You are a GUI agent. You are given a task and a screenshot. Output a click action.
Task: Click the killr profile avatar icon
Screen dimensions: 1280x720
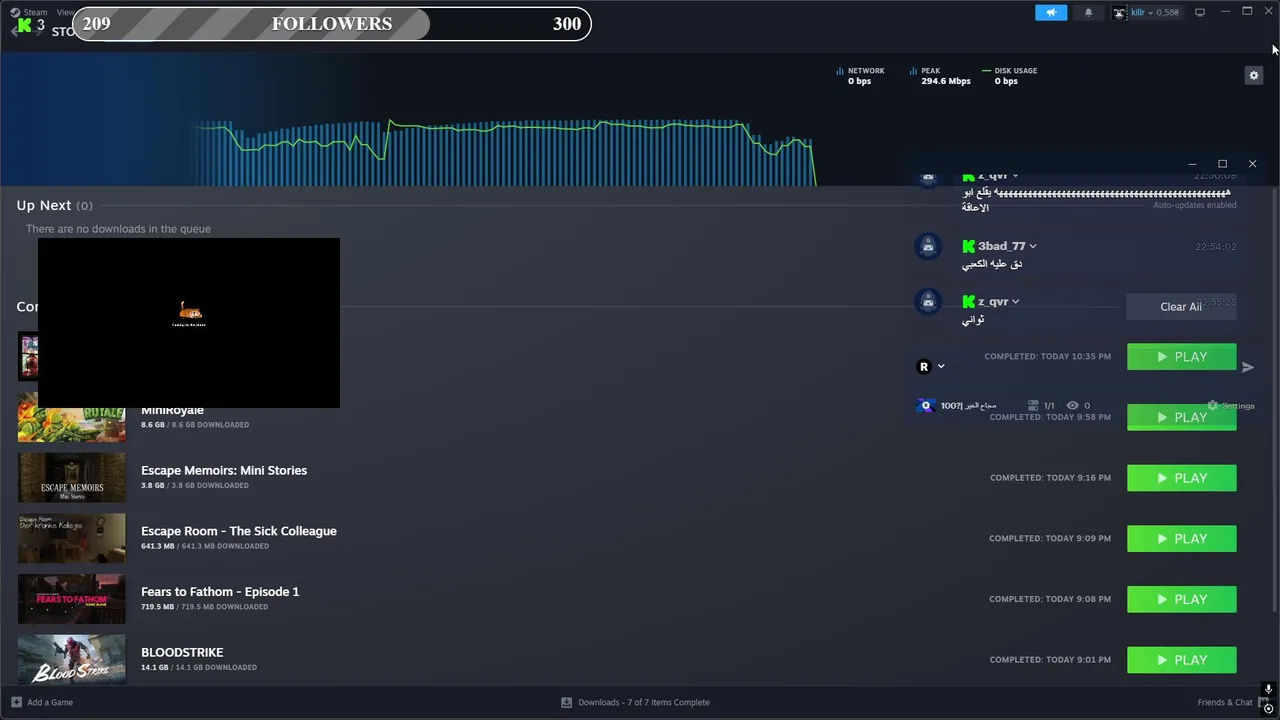point(1120,13)
